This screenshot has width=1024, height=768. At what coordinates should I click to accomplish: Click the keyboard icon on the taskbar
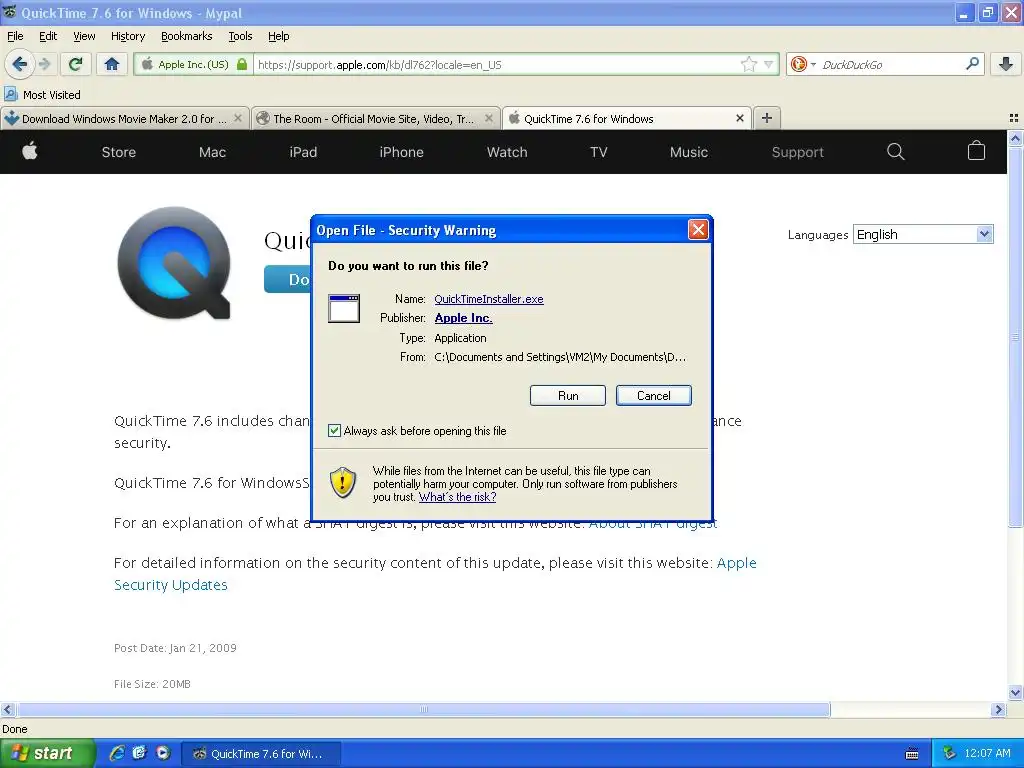912,754
